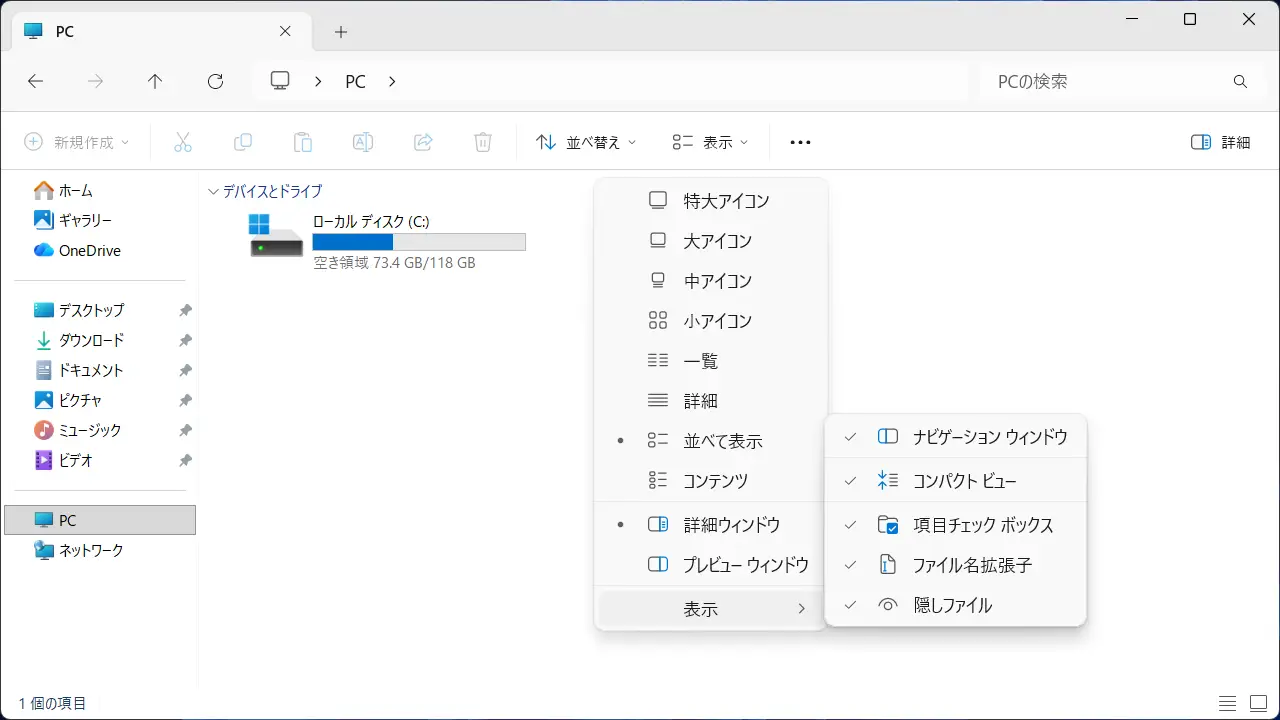Image resolution: width=1280 pixels, height=720 pixels.
Task: Open the 並べ替え sort dropdown
Action: coord(587,142)
